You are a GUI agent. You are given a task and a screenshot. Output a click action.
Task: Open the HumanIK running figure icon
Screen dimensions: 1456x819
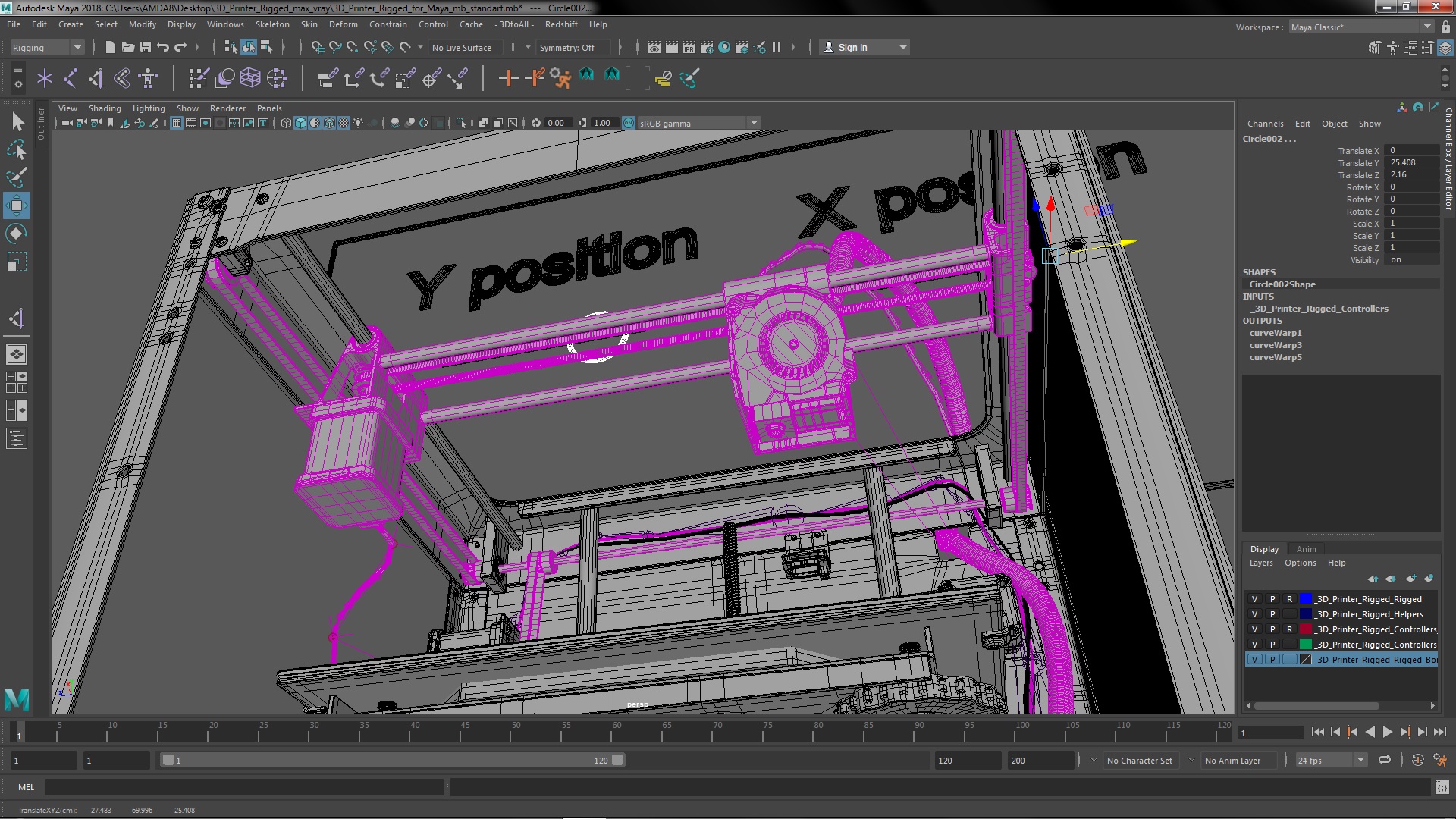(x=560, y=78)
